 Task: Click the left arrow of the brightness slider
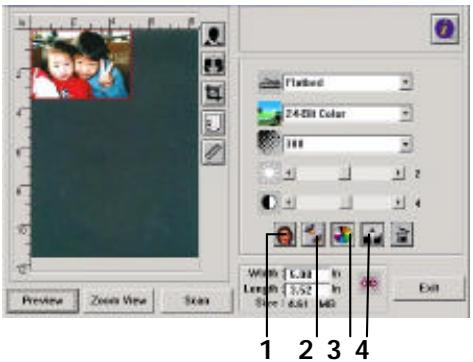pos(289,173)
